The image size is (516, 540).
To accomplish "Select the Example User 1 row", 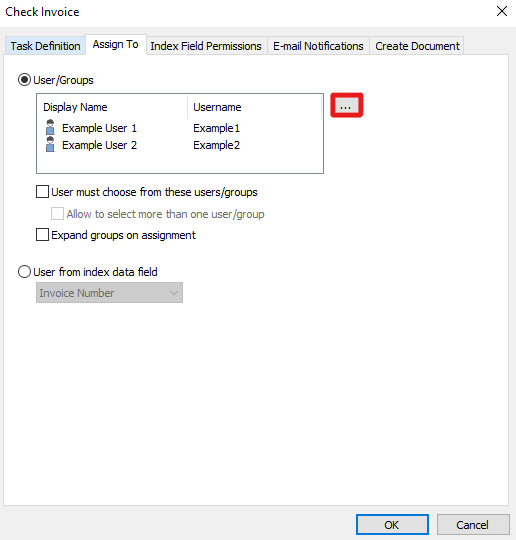I will [x=180, y=128].
